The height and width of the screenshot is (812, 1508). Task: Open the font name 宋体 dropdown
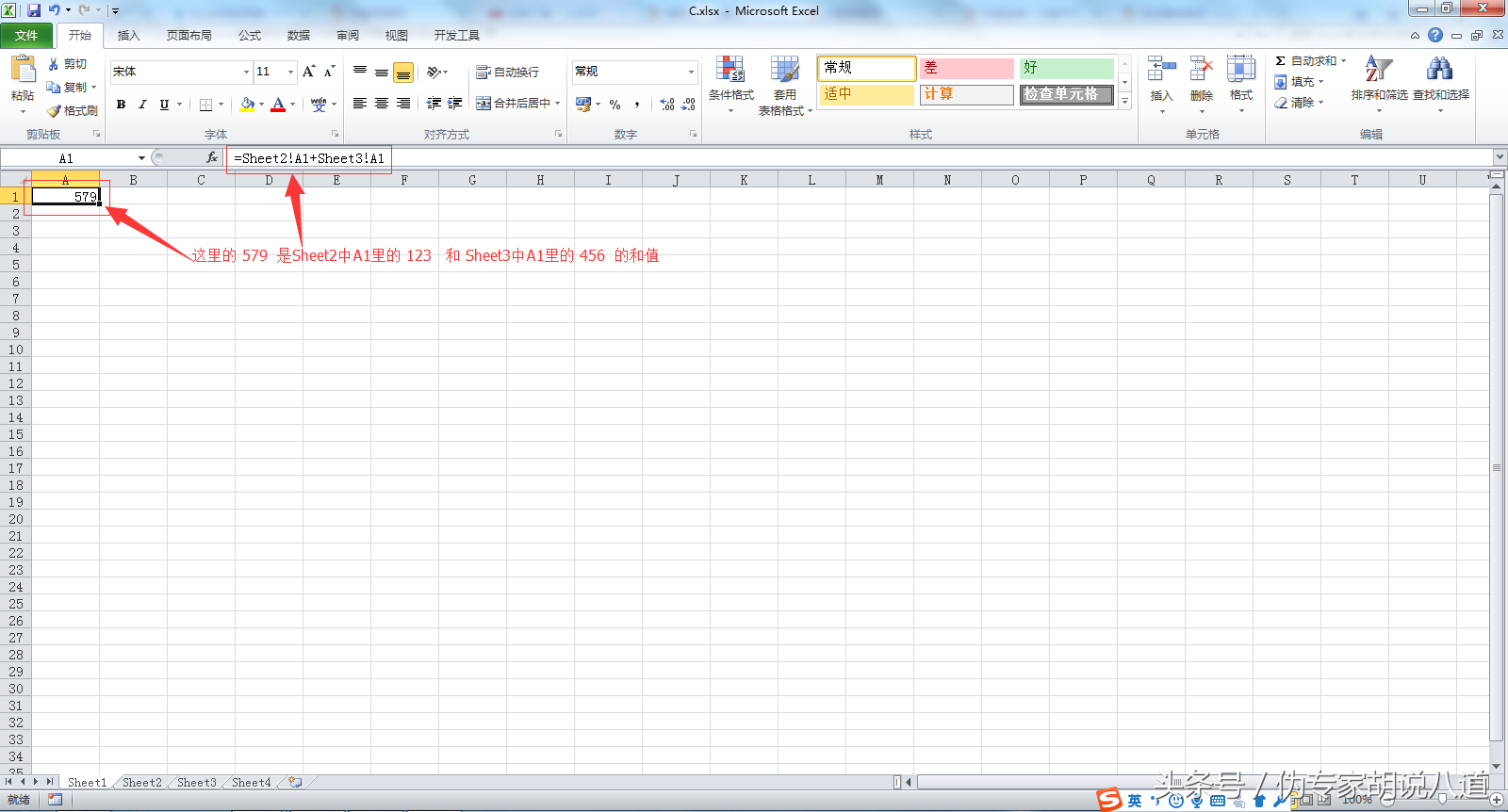tap(247, 72)
